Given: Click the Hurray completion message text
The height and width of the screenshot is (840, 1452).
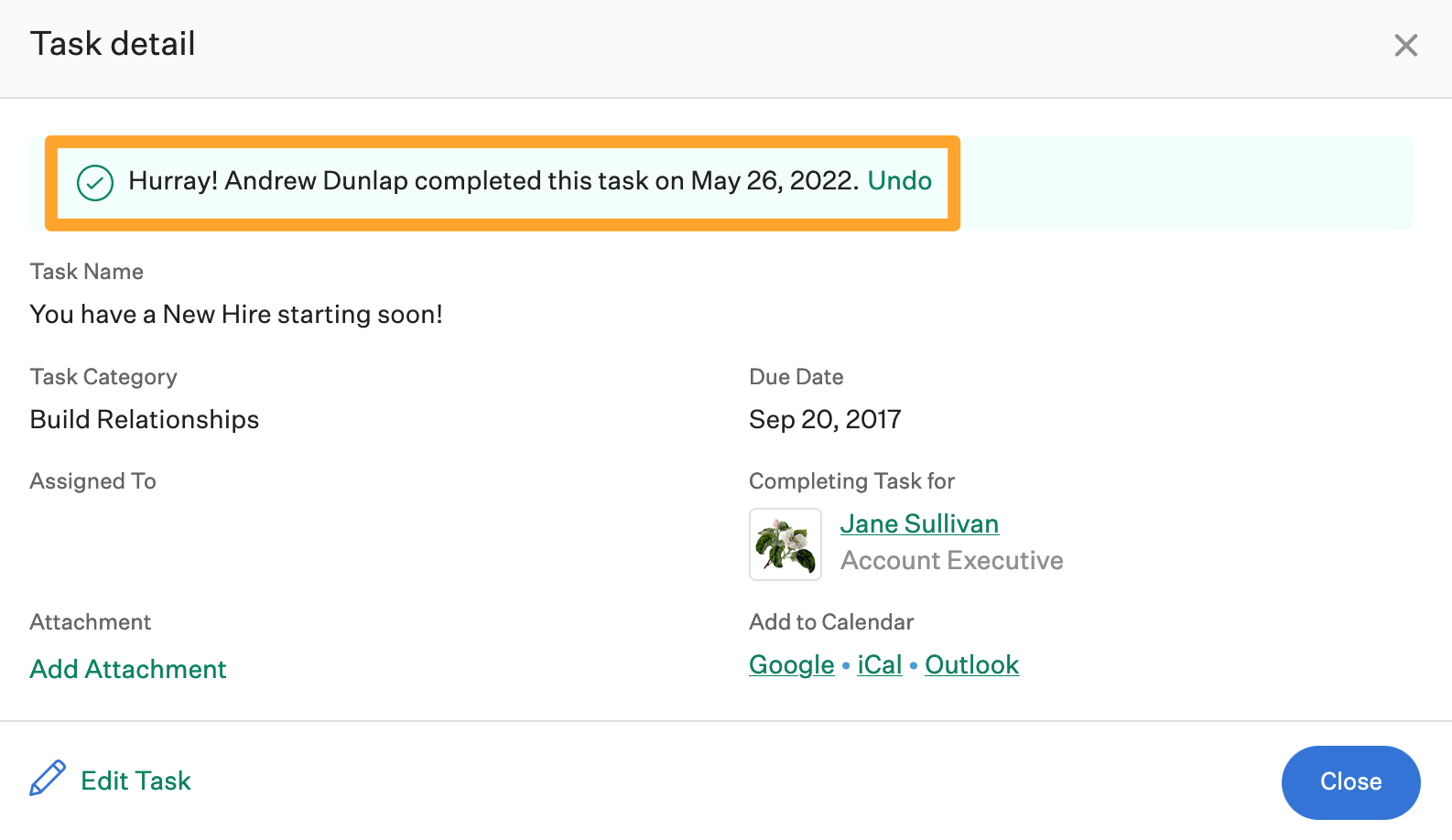Looking at the screenshot, I should point(493,180).
